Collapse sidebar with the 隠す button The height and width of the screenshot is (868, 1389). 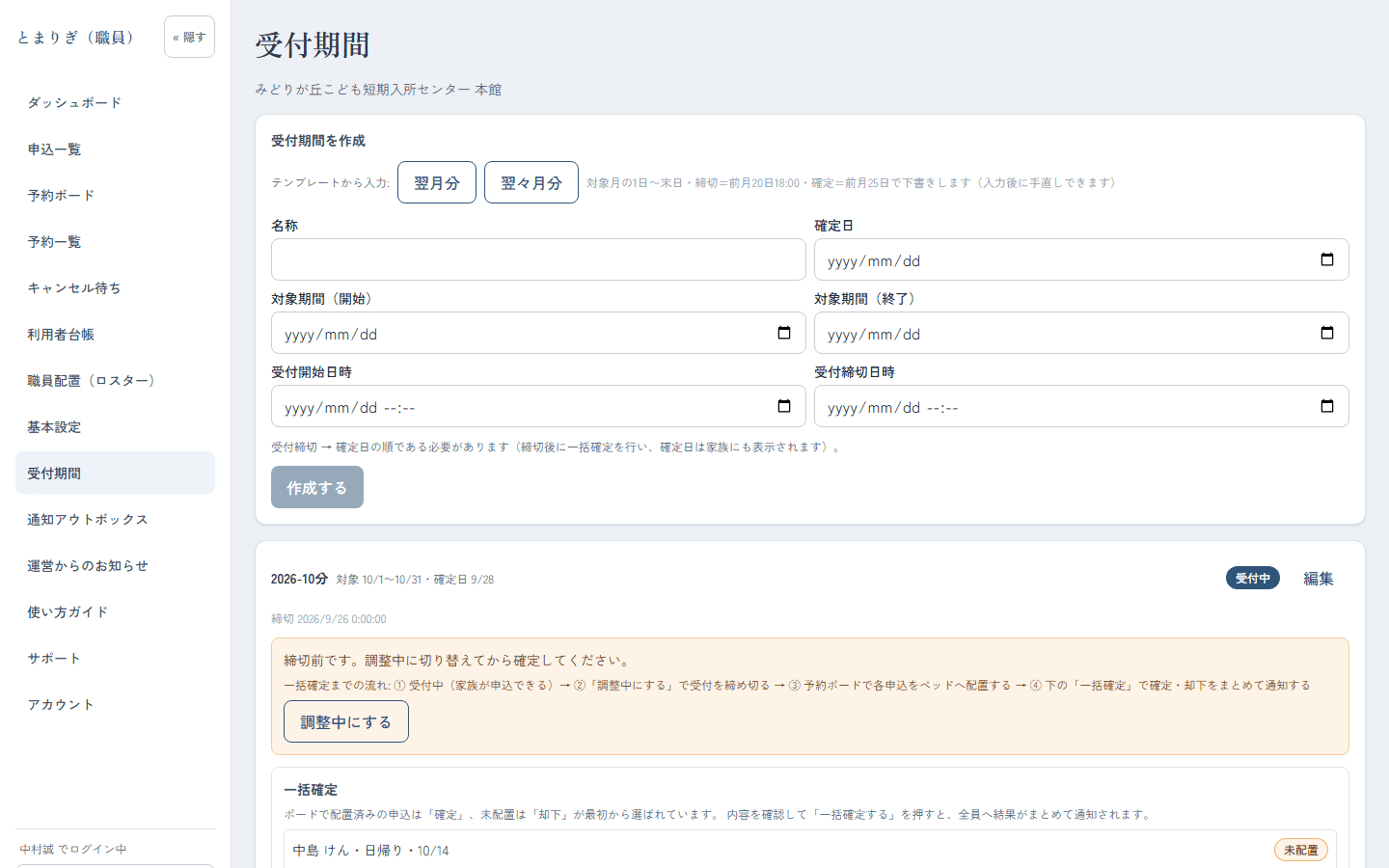click(x=189, y=37)
